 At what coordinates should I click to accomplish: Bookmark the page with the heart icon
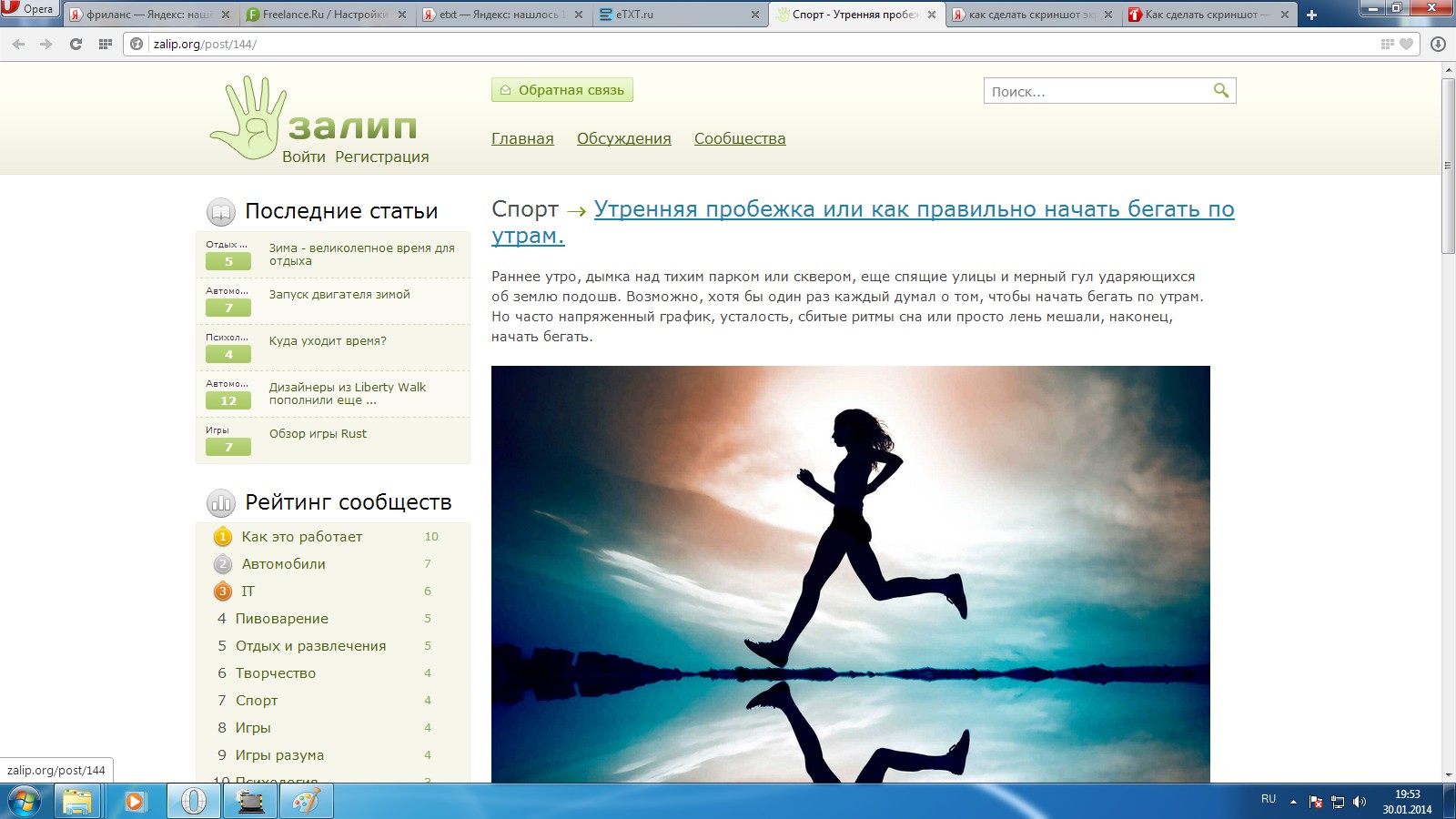pyautogui.click(x=1406, y=44)
